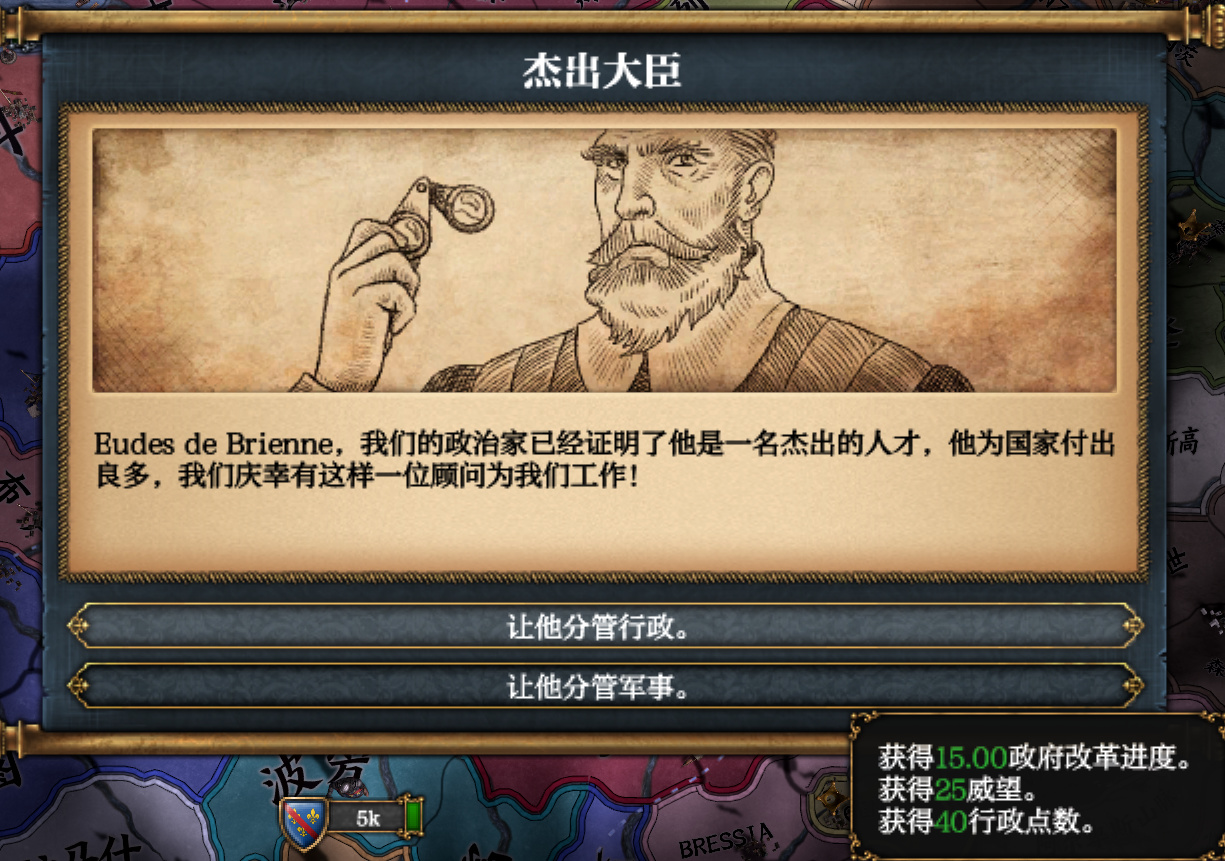Click the 获得15.00政府改革进度 tooltip line
Viewport: 1225px width, 861px height.
coord(1036,757)
